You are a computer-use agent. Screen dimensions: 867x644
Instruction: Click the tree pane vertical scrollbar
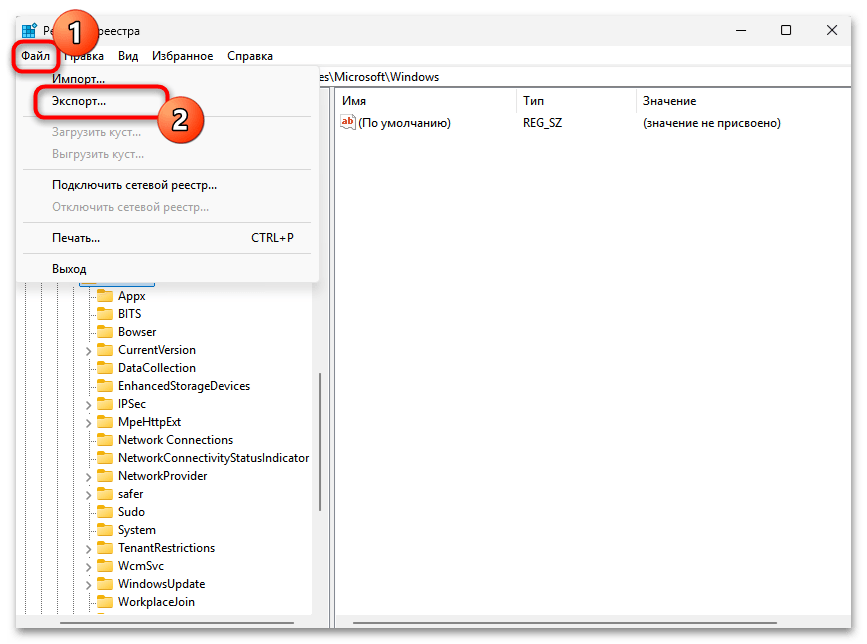tap(320, 441)
